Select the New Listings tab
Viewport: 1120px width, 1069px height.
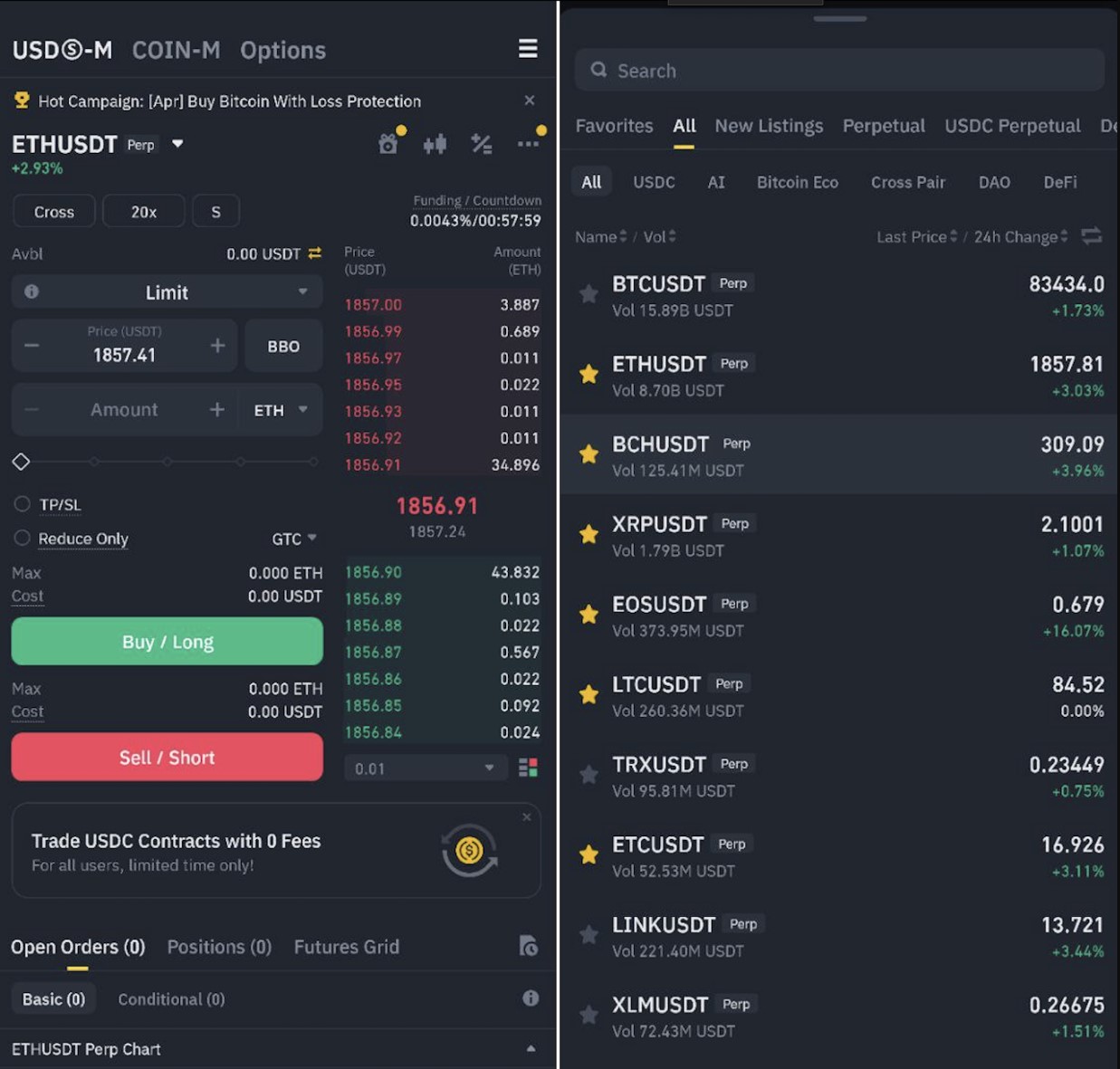769,126
